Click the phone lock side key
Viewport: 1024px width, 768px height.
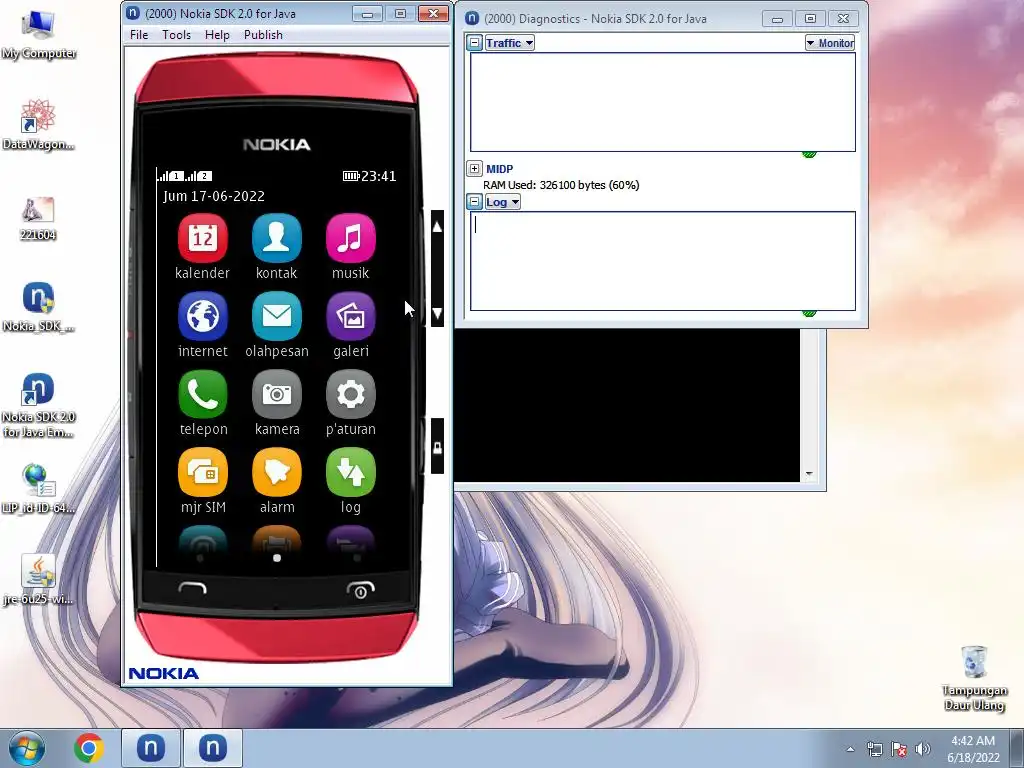pos(437,447)
